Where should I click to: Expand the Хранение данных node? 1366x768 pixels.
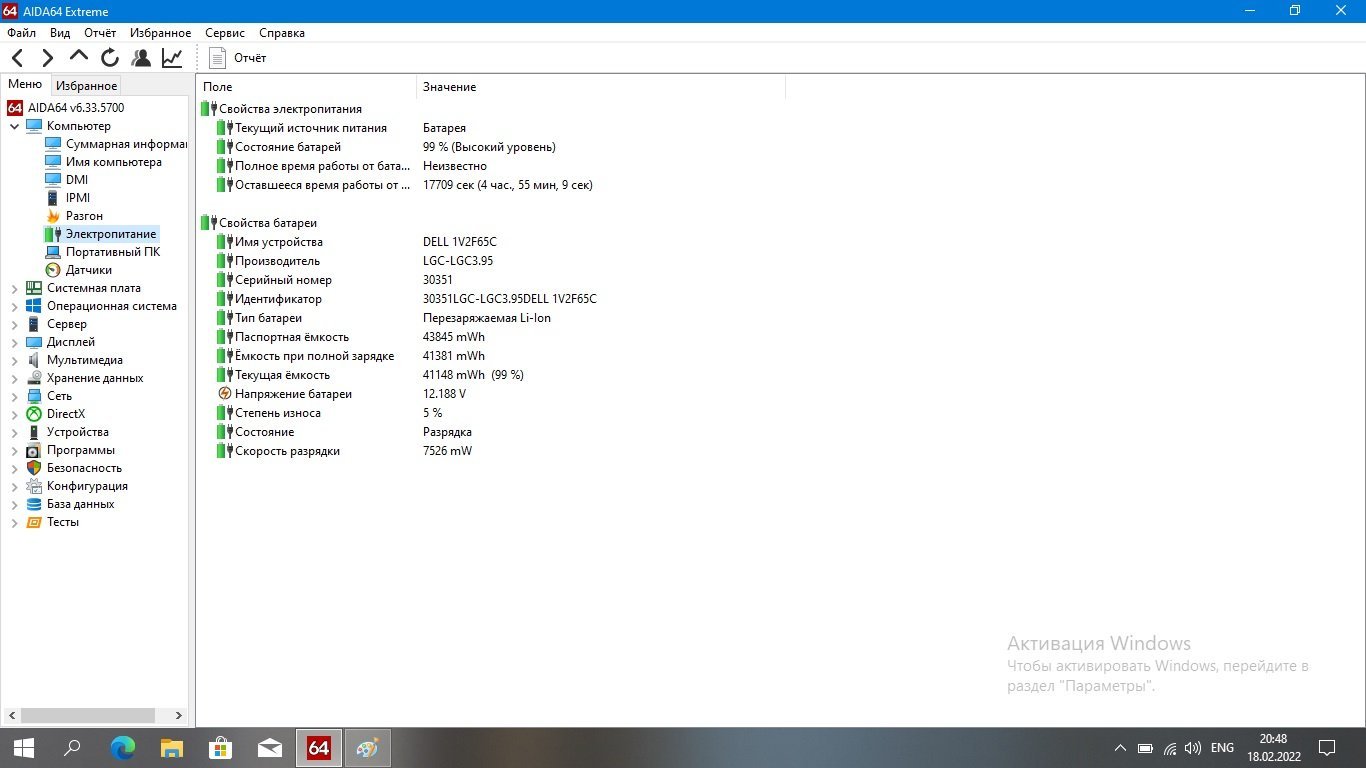pos(14,379)
